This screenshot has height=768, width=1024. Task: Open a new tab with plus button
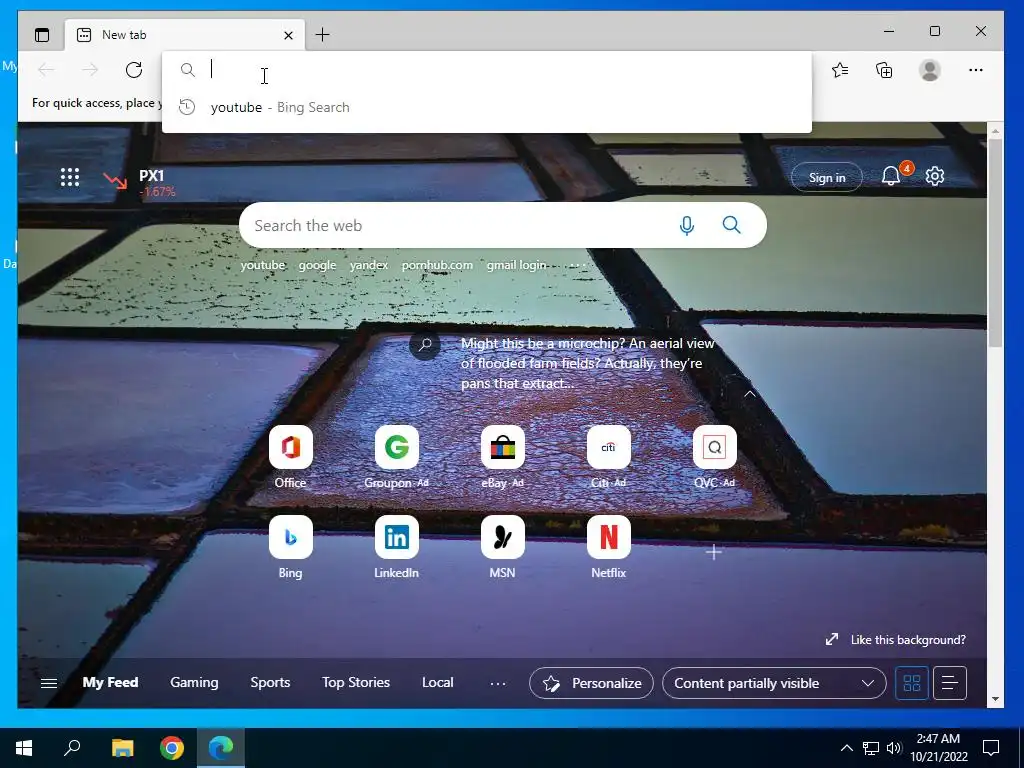323,35
